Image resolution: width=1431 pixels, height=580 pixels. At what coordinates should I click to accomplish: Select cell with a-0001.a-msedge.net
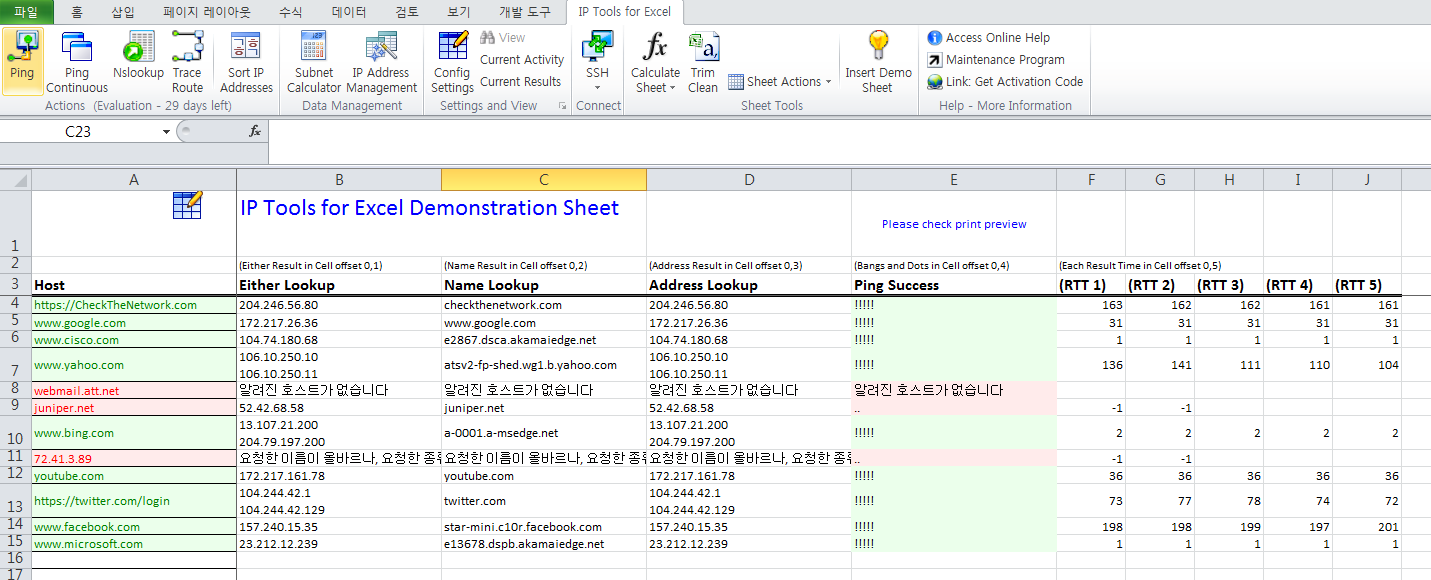click(x=544, y=433)
